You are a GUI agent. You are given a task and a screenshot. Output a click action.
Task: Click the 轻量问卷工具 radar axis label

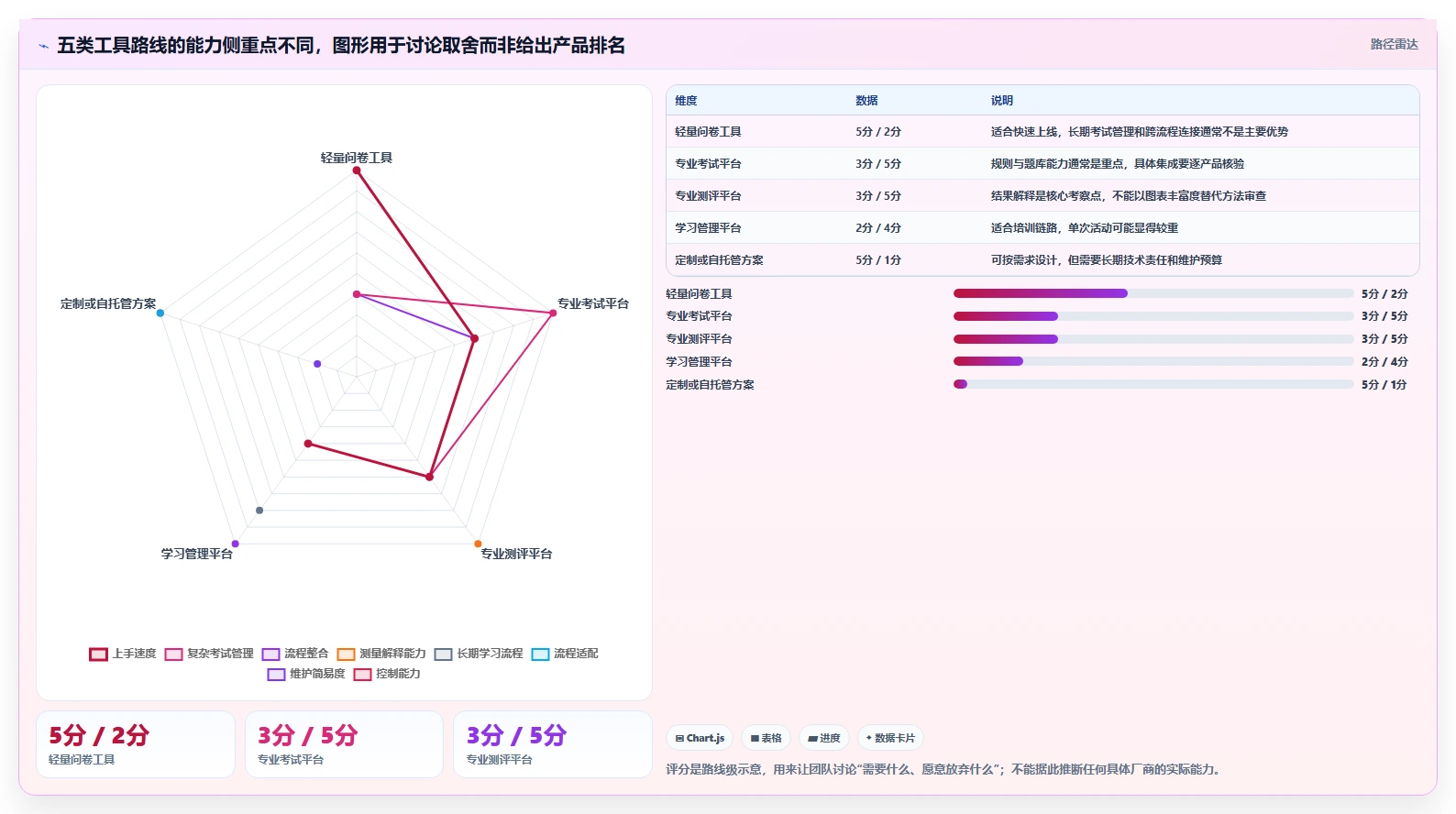(x=357, y=158)
